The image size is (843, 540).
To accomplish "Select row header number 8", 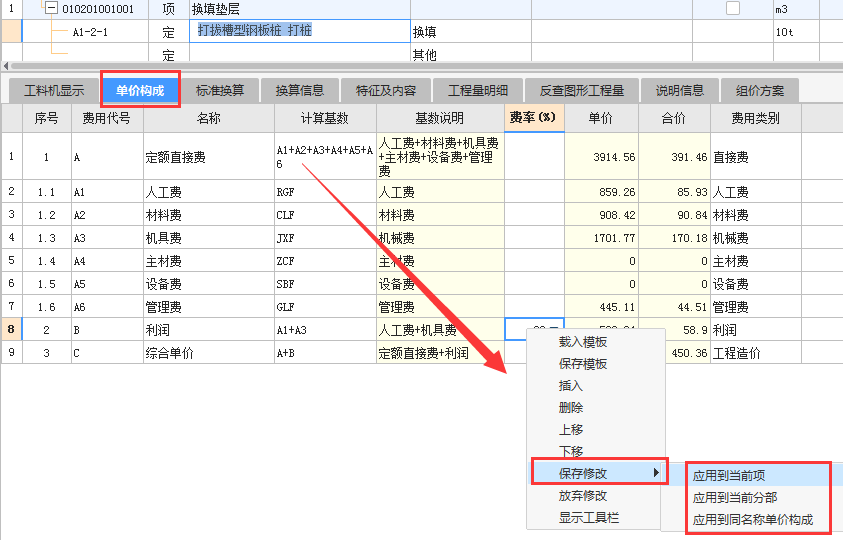I will pyautogui.click(x=11, y=329).
